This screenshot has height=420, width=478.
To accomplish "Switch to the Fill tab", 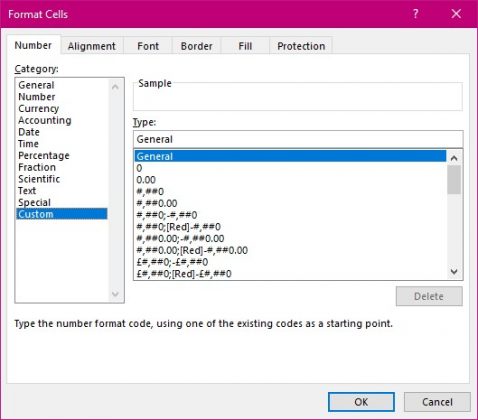I will tap(245, 46).
